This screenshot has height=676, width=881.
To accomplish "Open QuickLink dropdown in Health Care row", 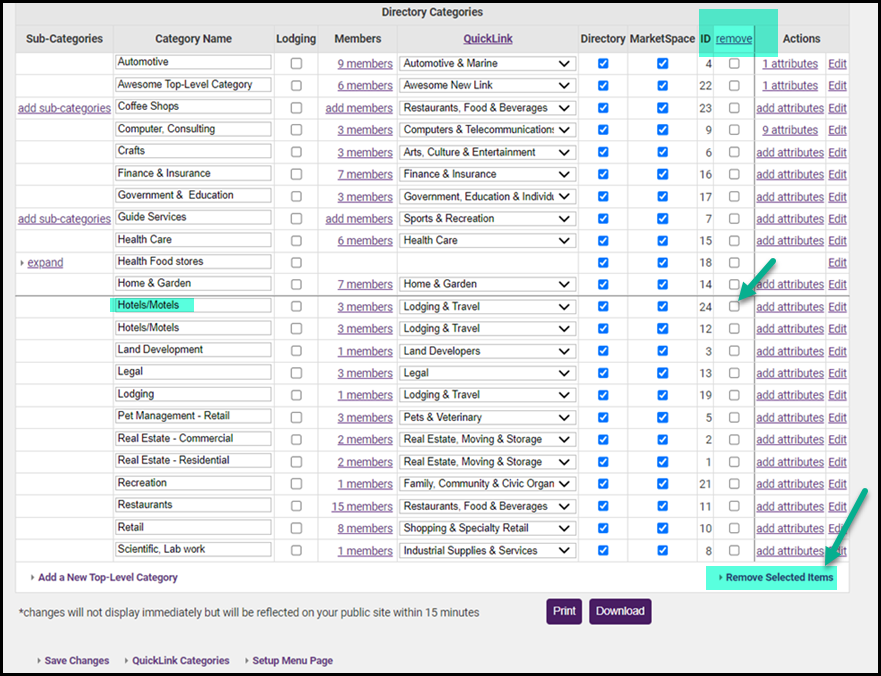I will pos(487,241).
